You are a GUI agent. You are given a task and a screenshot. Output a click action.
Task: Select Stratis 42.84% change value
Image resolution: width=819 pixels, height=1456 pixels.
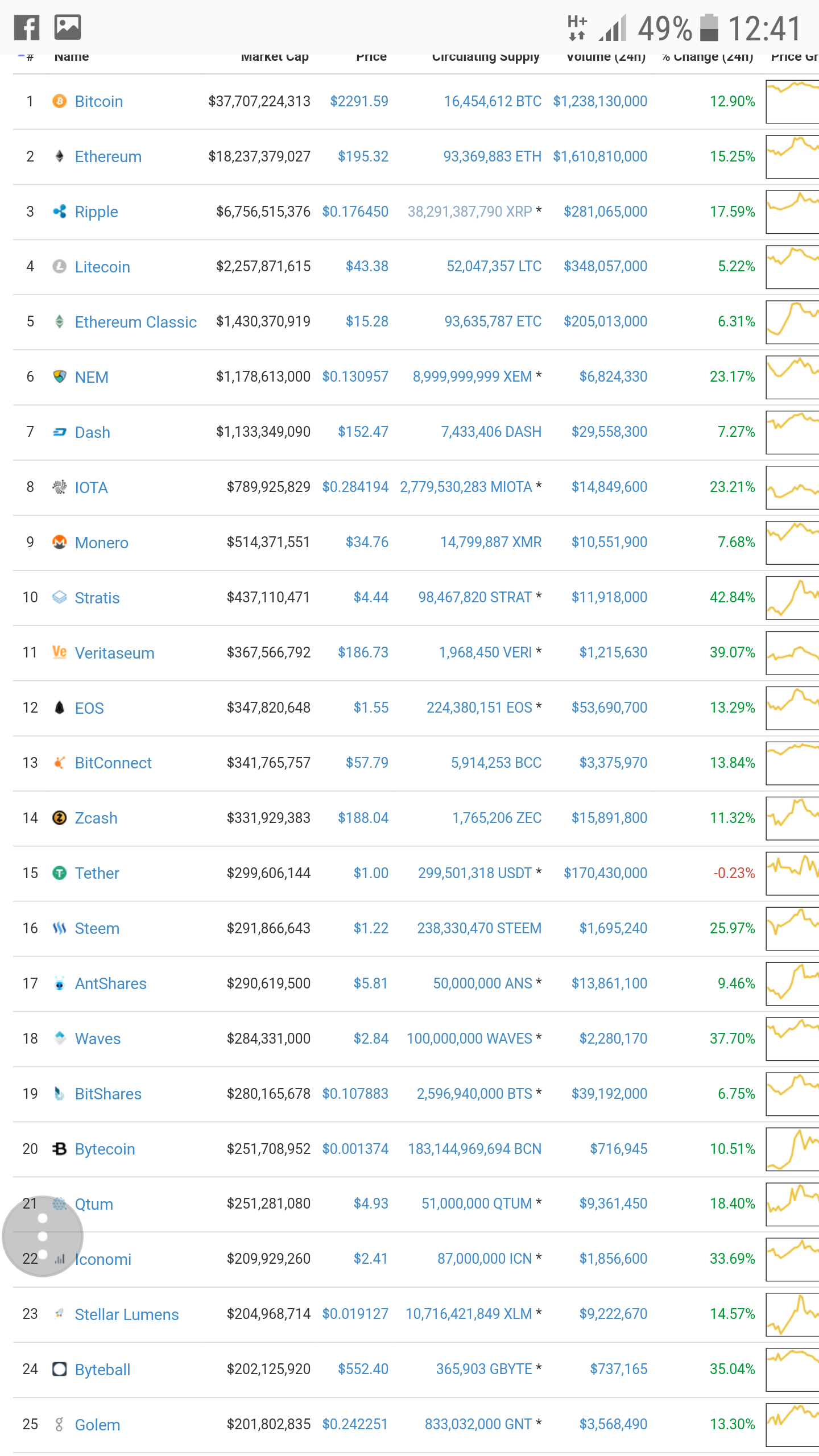coord(733,597)
